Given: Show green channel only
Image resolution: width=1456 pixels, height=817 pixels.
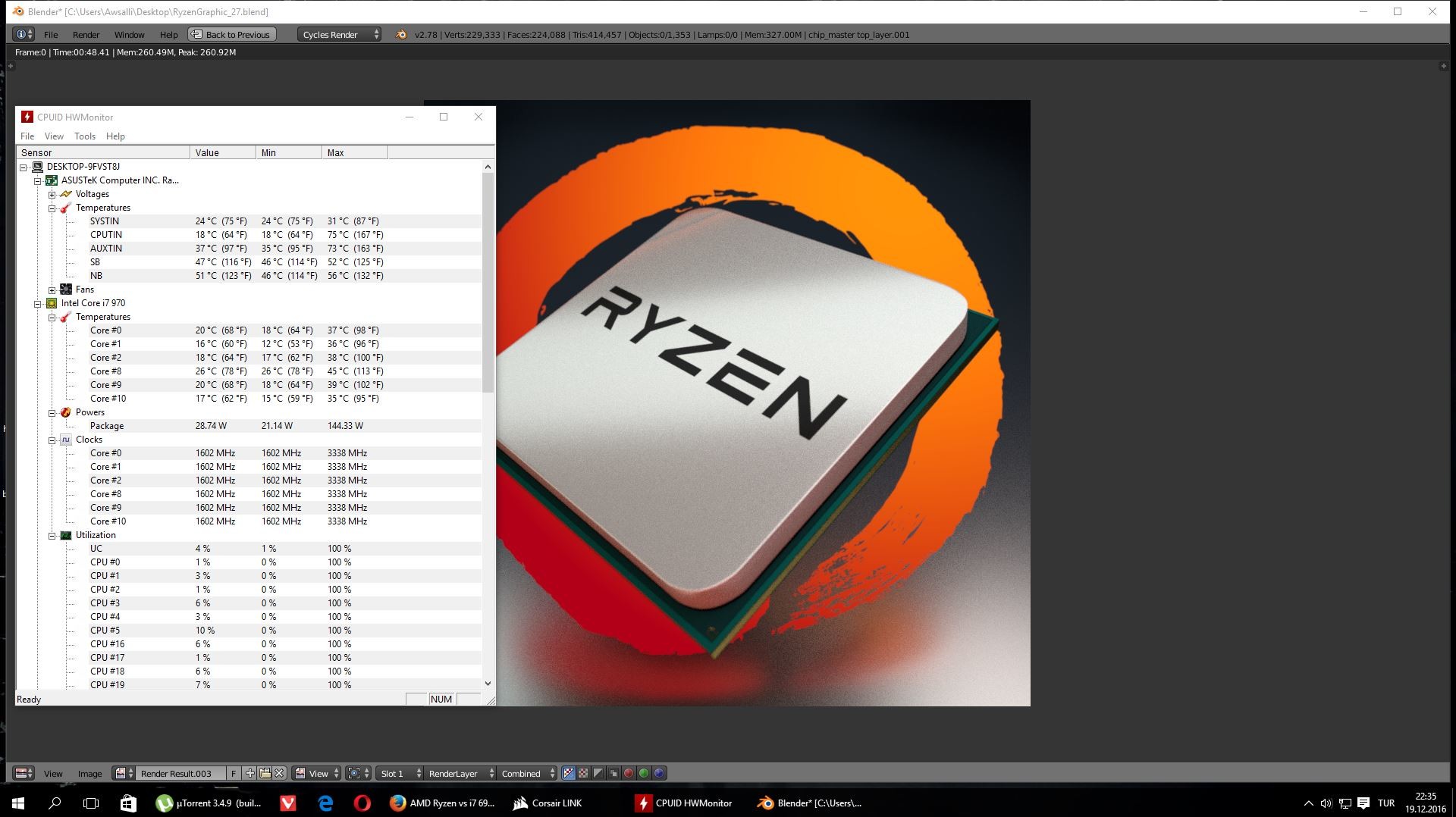Looking at the screenshot, I should point(644,773).
